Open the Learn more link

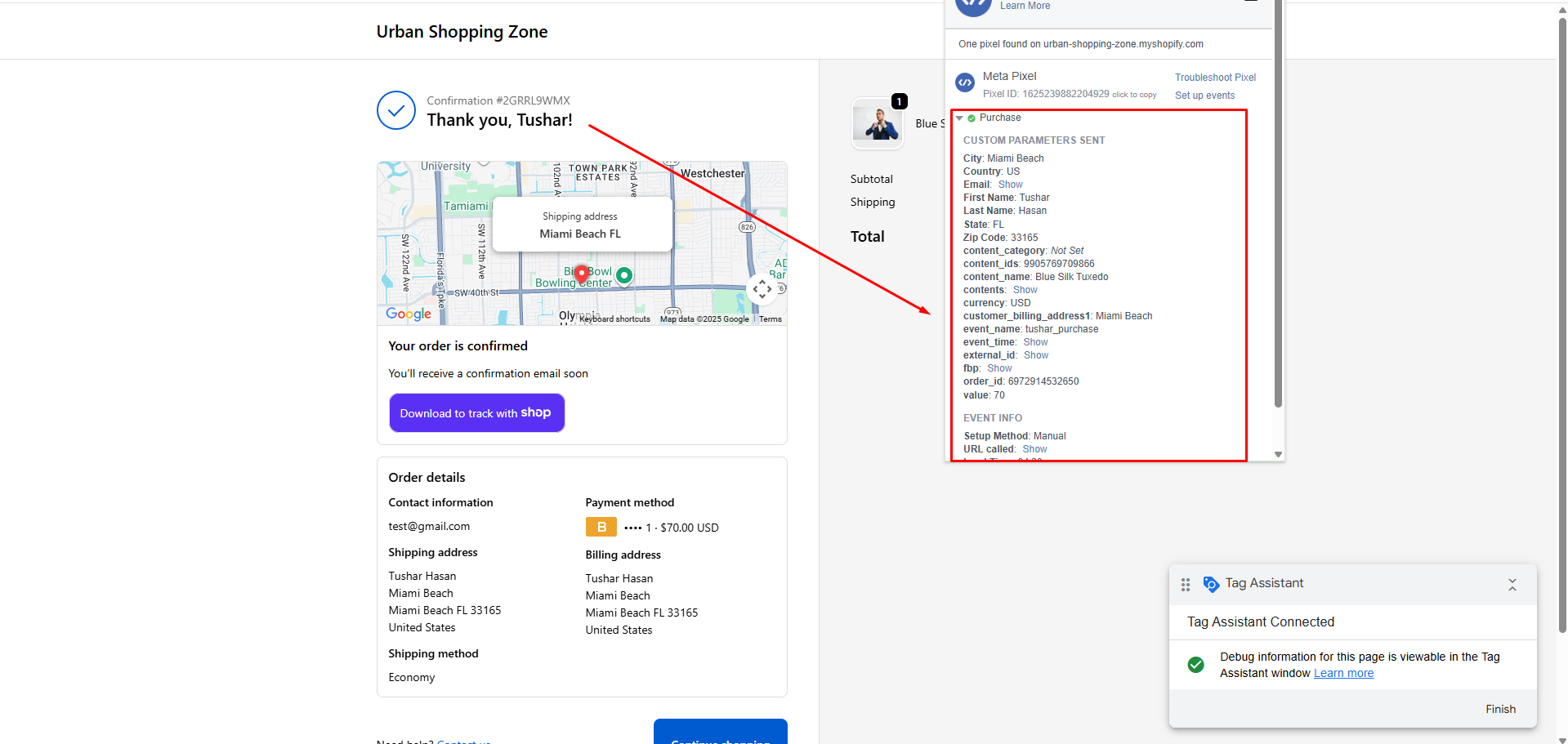(1342, 672)
